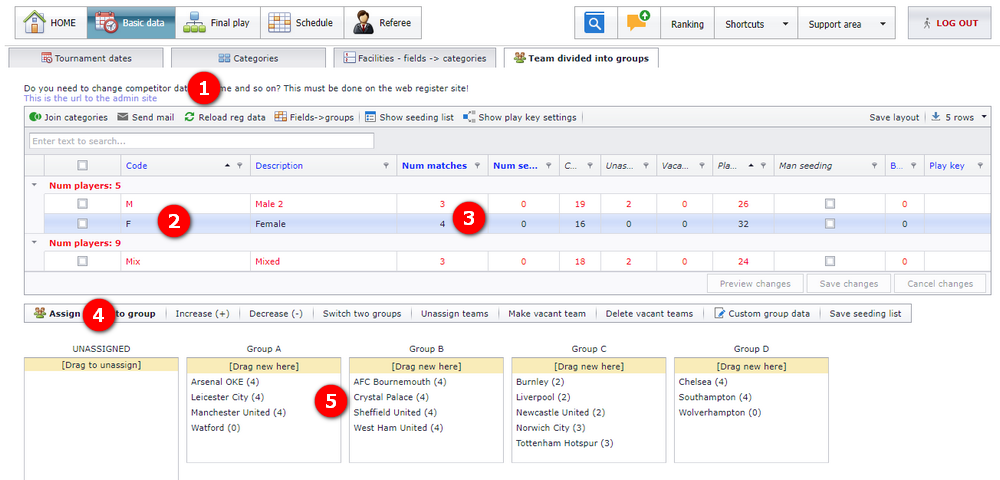
Task: Expand the Support area dropdown
Action: coord(846,24)
